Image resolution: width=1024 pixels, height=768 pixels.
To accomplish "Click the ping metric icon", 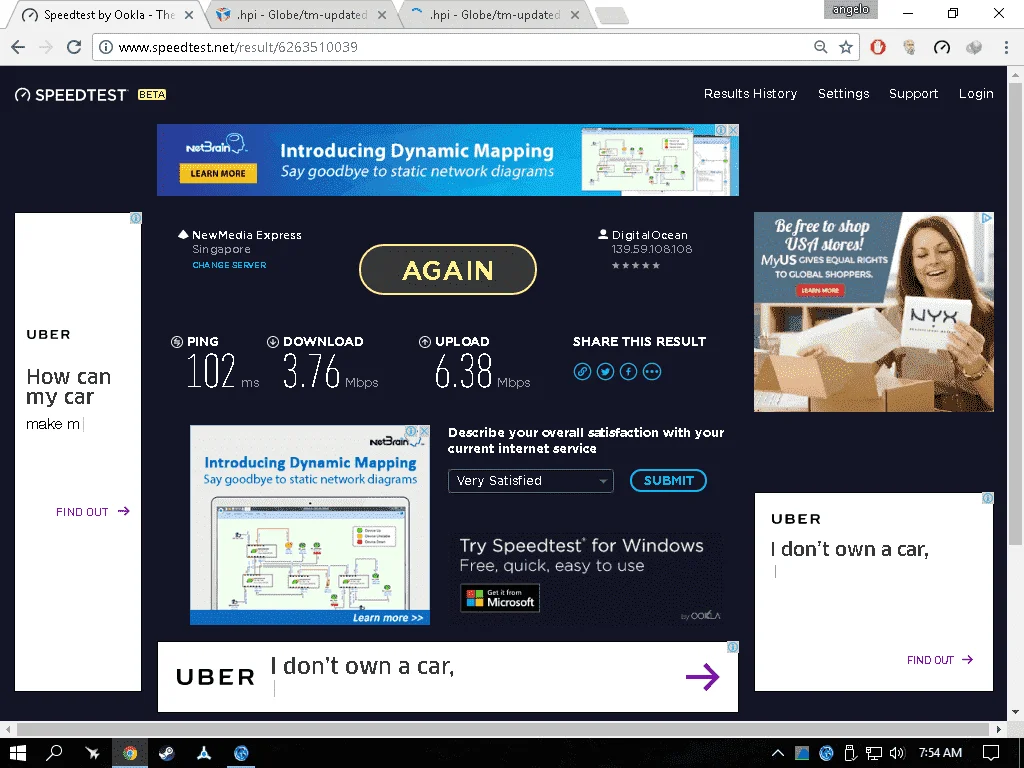I will coord(176,342).
